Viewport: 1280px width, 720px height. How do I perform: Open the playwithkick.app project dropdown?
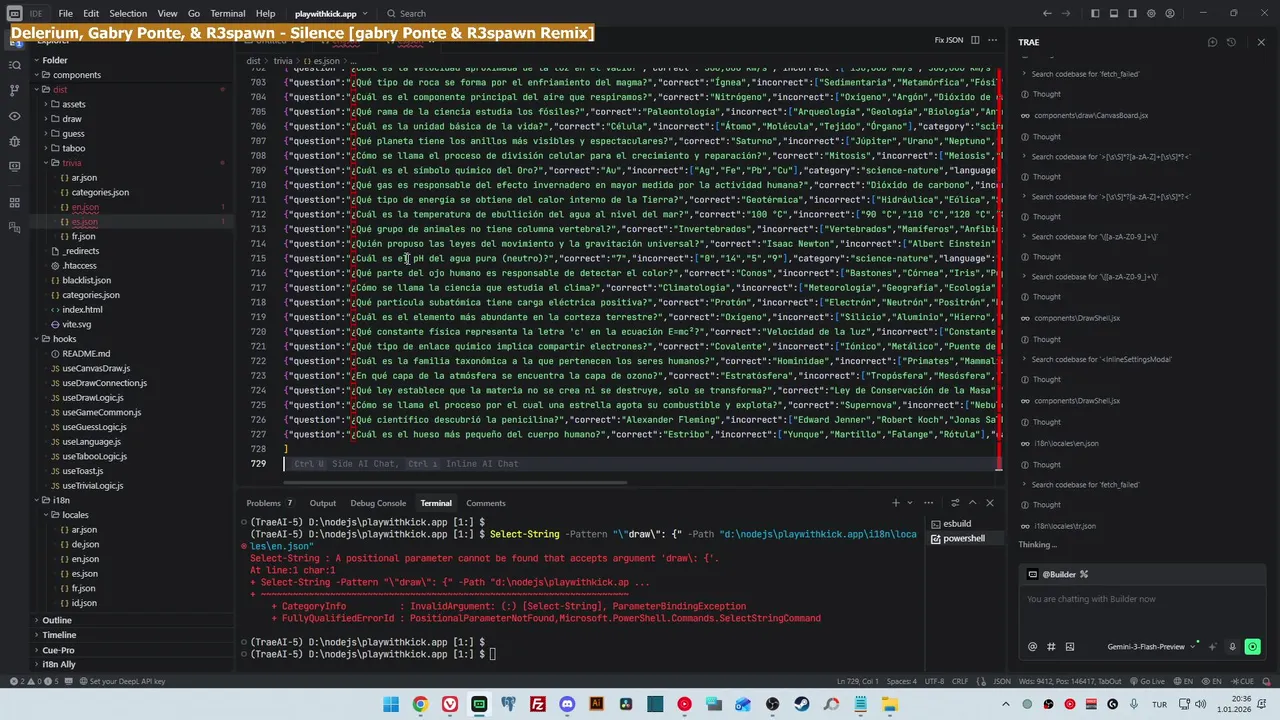[x=331, y=13]
